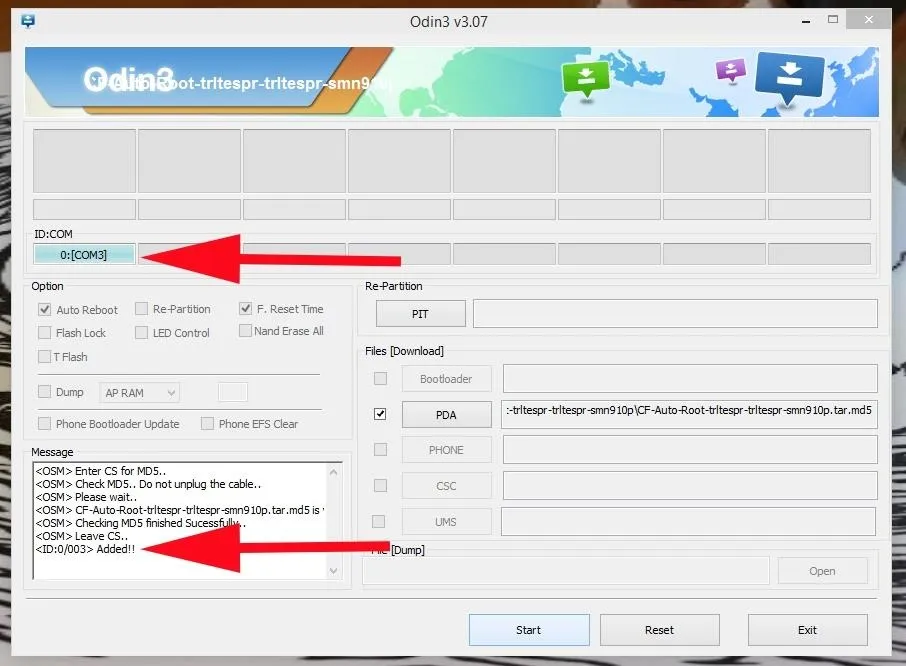The height and width of the screenshot is (666, 906).
Task: Click the "Leave CS.." log line
Action: pos(81,536)
